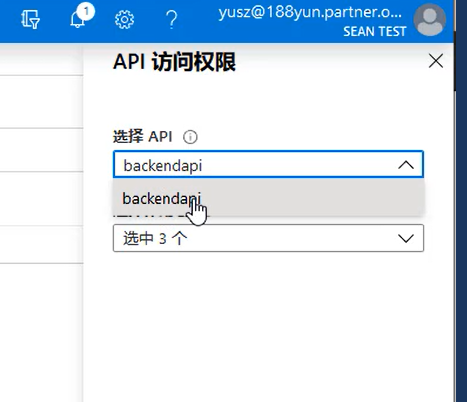The width and height of the screenshot is (467, 402).
Task: Open the help question mark menu
Action: pyautogui.click(x=171, y=20)
